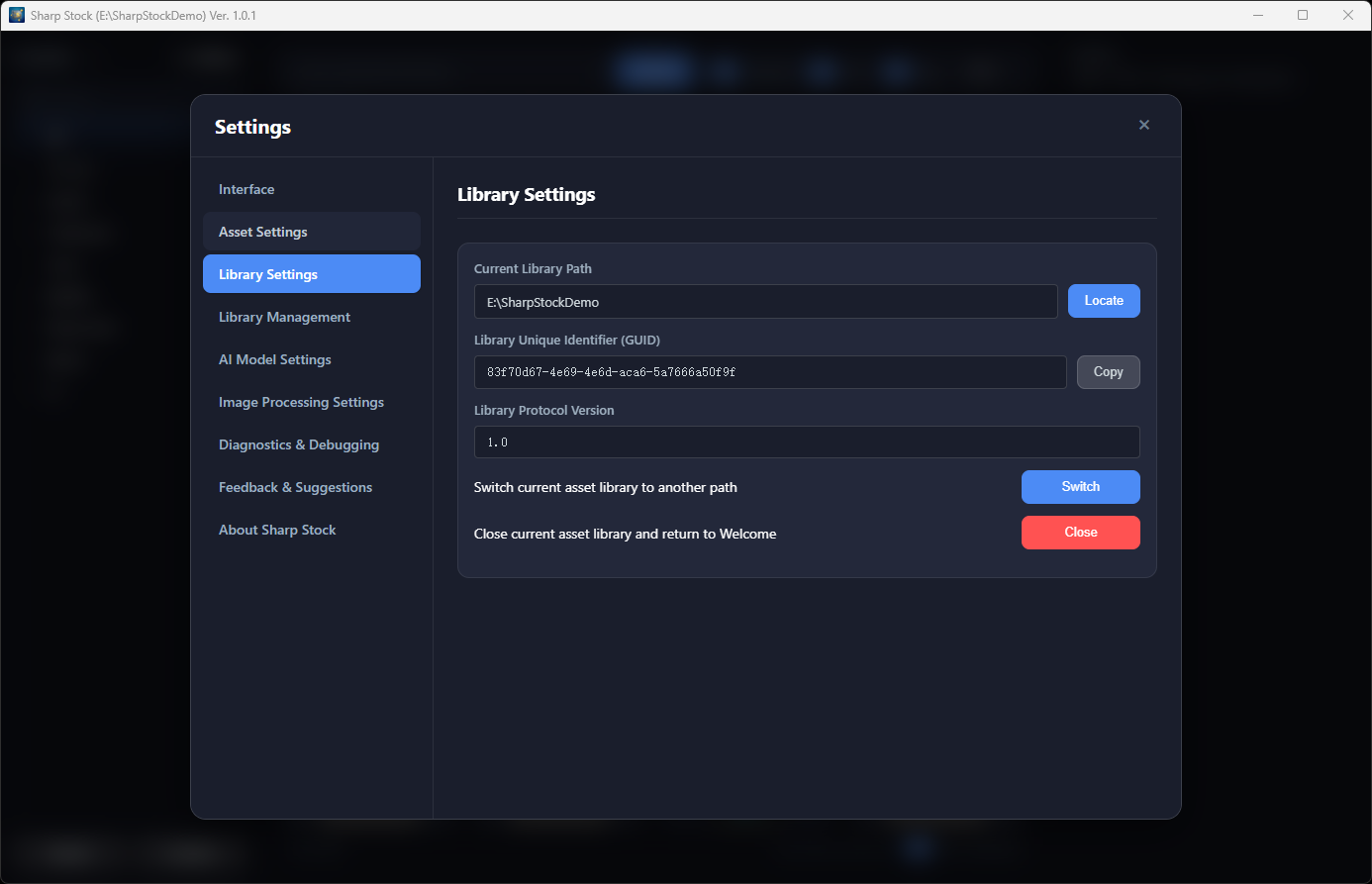Select Library Settings in the sidebar

pyautogui.click(x=312, y=274)
